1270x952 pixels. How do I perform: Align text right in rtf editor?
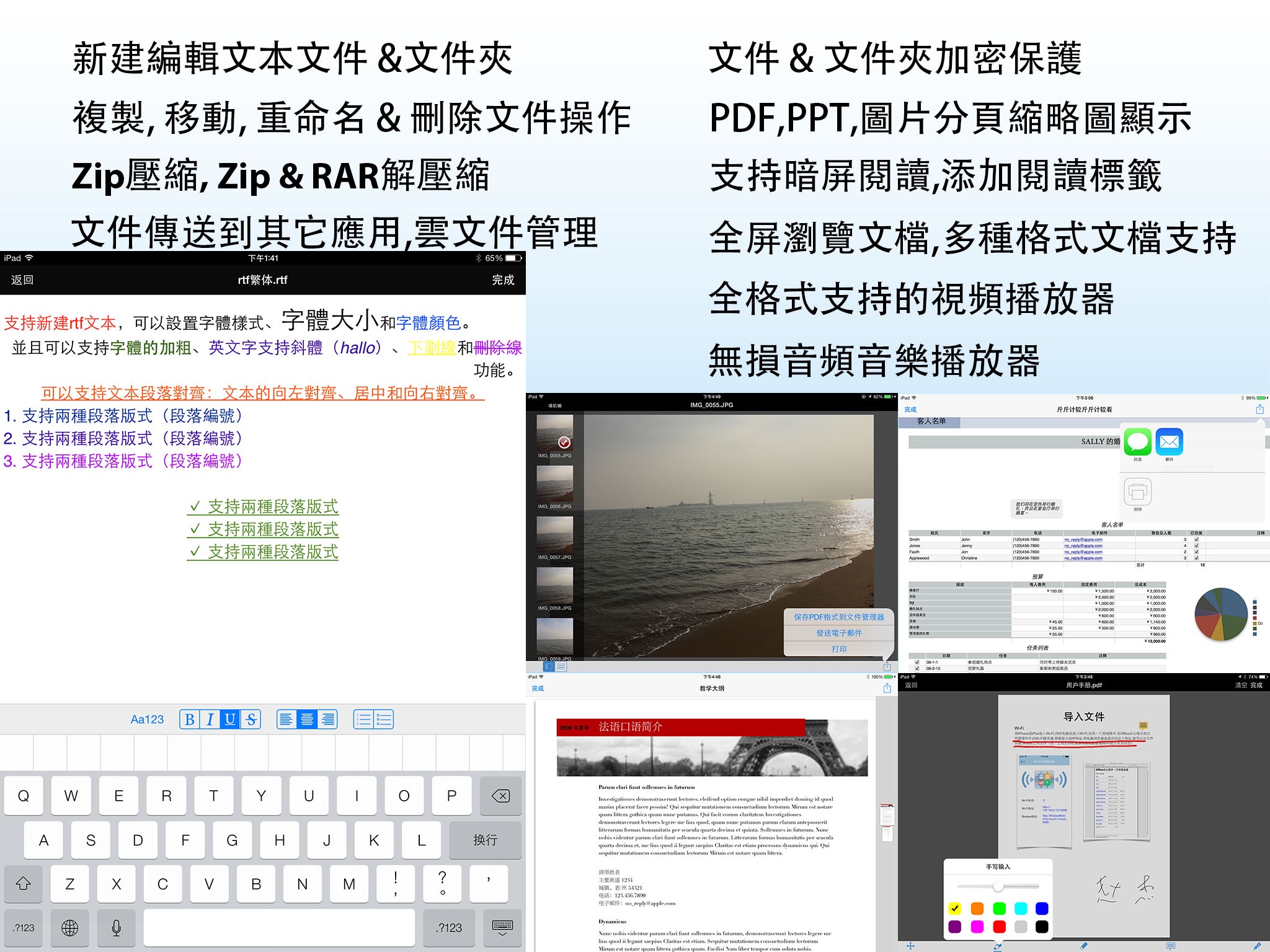(x=327, y=719)
